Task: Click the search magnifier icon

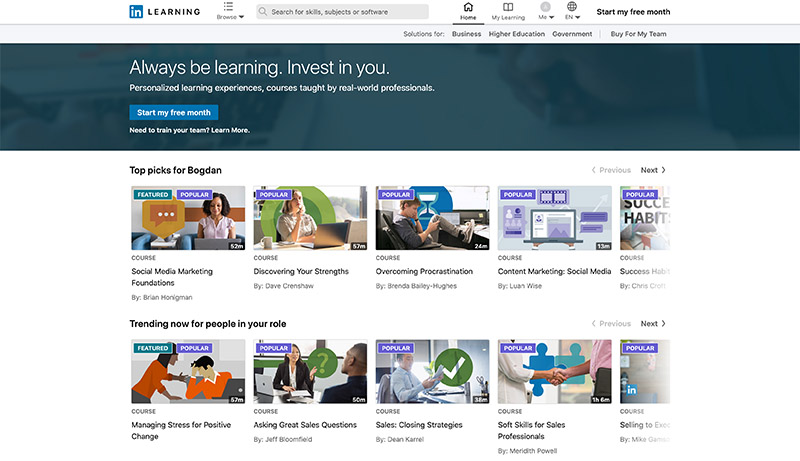Action: pyautogui.click(x=262, y=11)
